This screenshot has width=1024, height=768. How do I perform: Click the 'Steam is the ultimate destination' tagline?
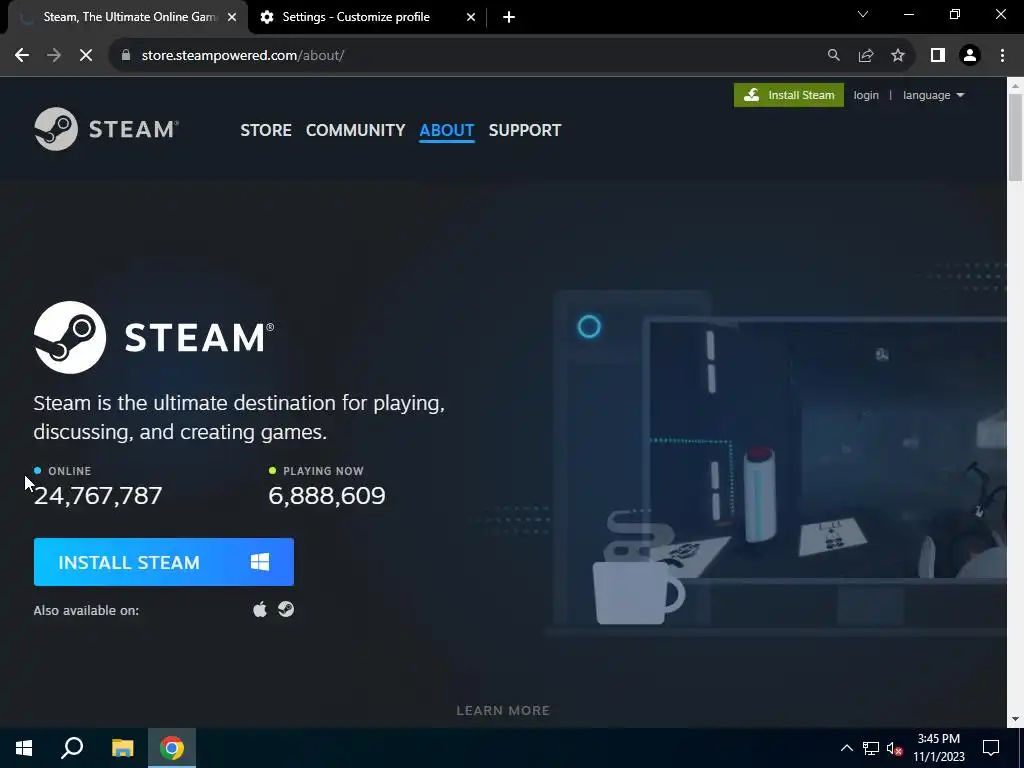pos(239,417)
